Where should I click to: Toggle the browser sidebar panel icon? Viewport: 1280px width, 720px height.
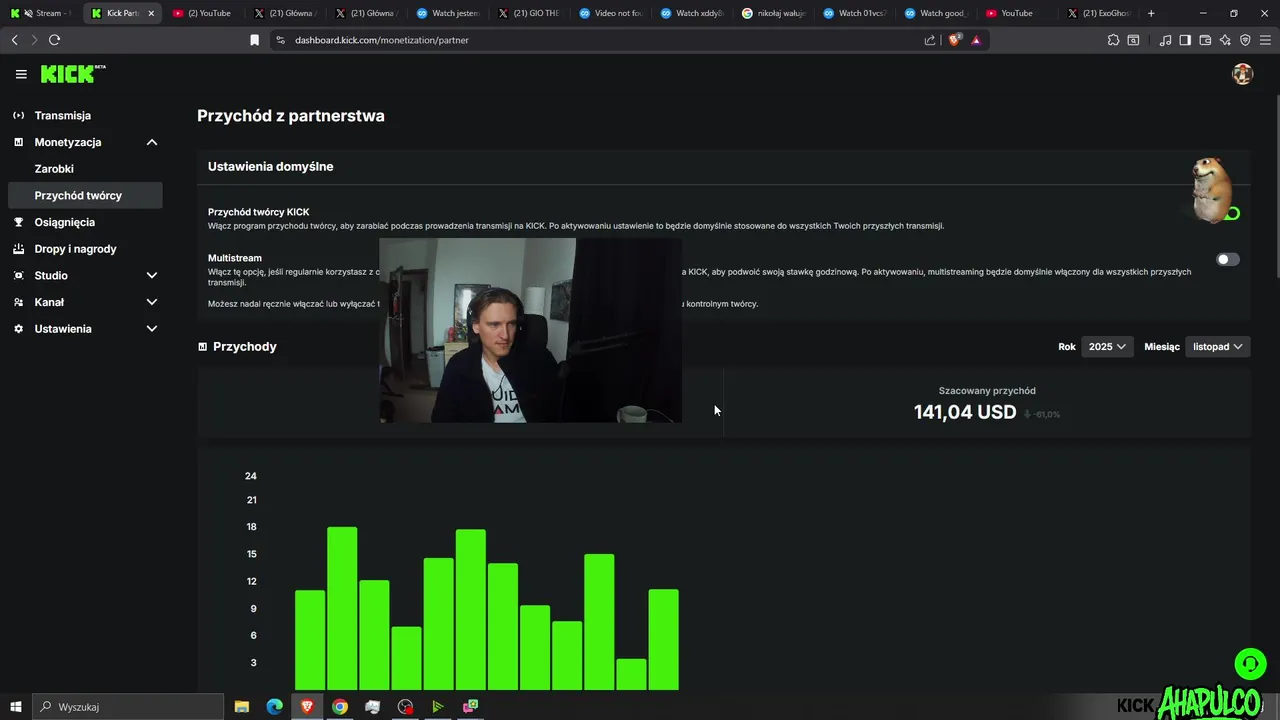(x=1185, y=40)
